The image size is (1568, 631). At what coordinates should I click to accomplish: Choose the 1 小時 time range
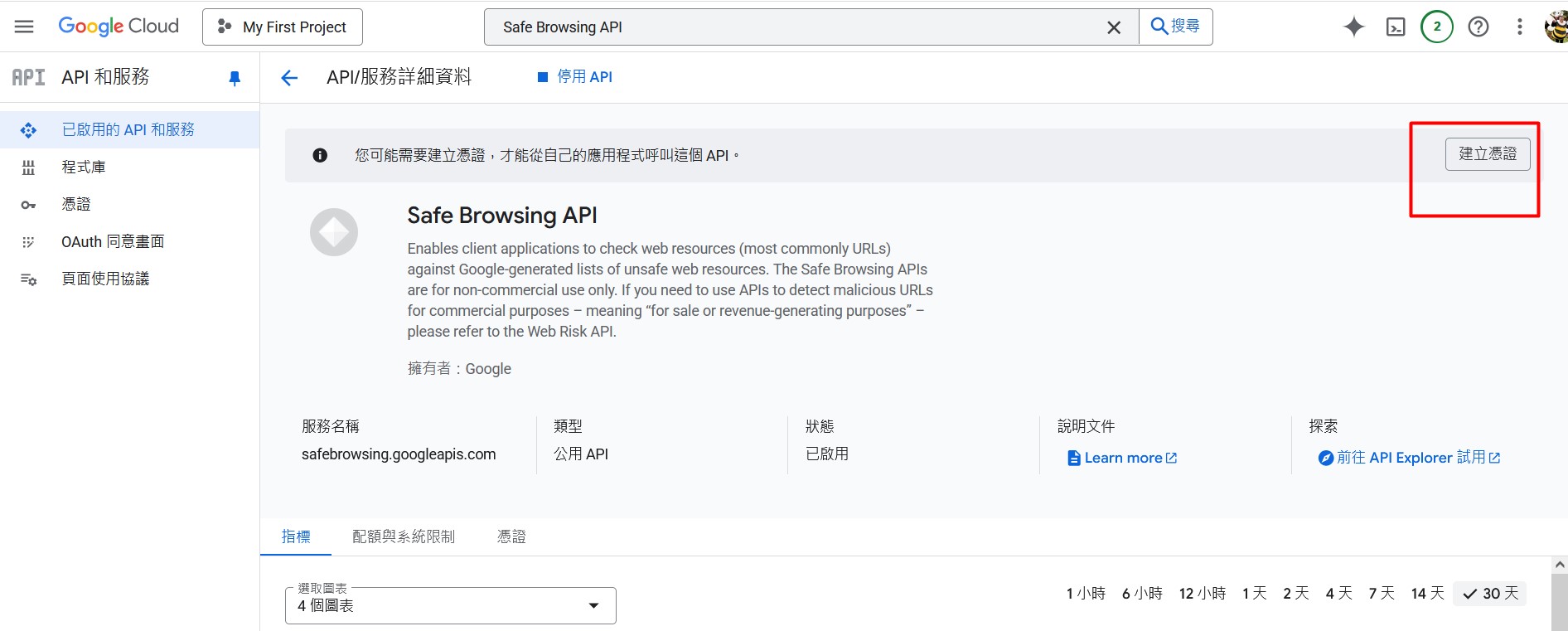pos(1086,593)
